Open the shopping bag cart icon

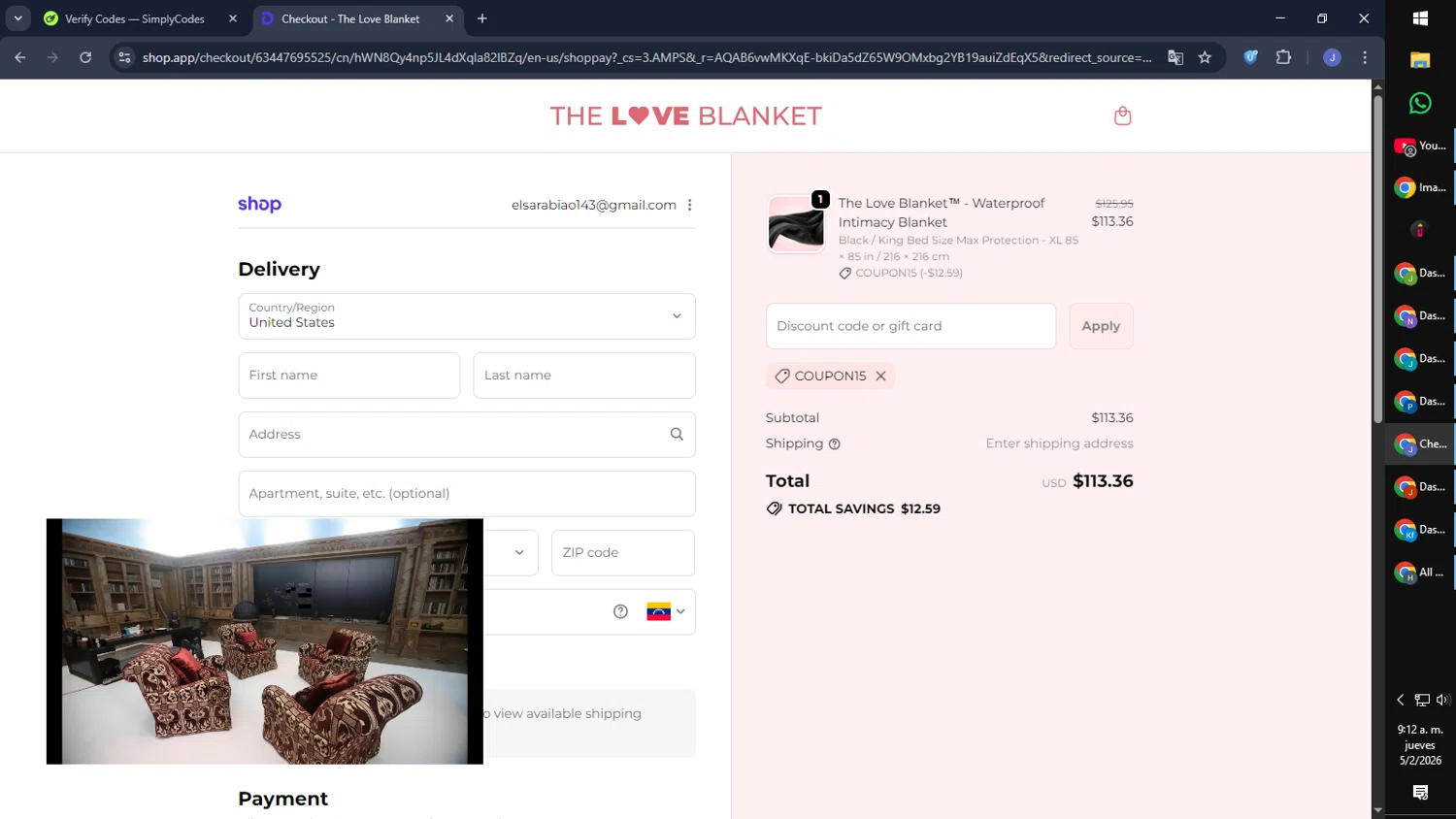(x=1122, y=115)
